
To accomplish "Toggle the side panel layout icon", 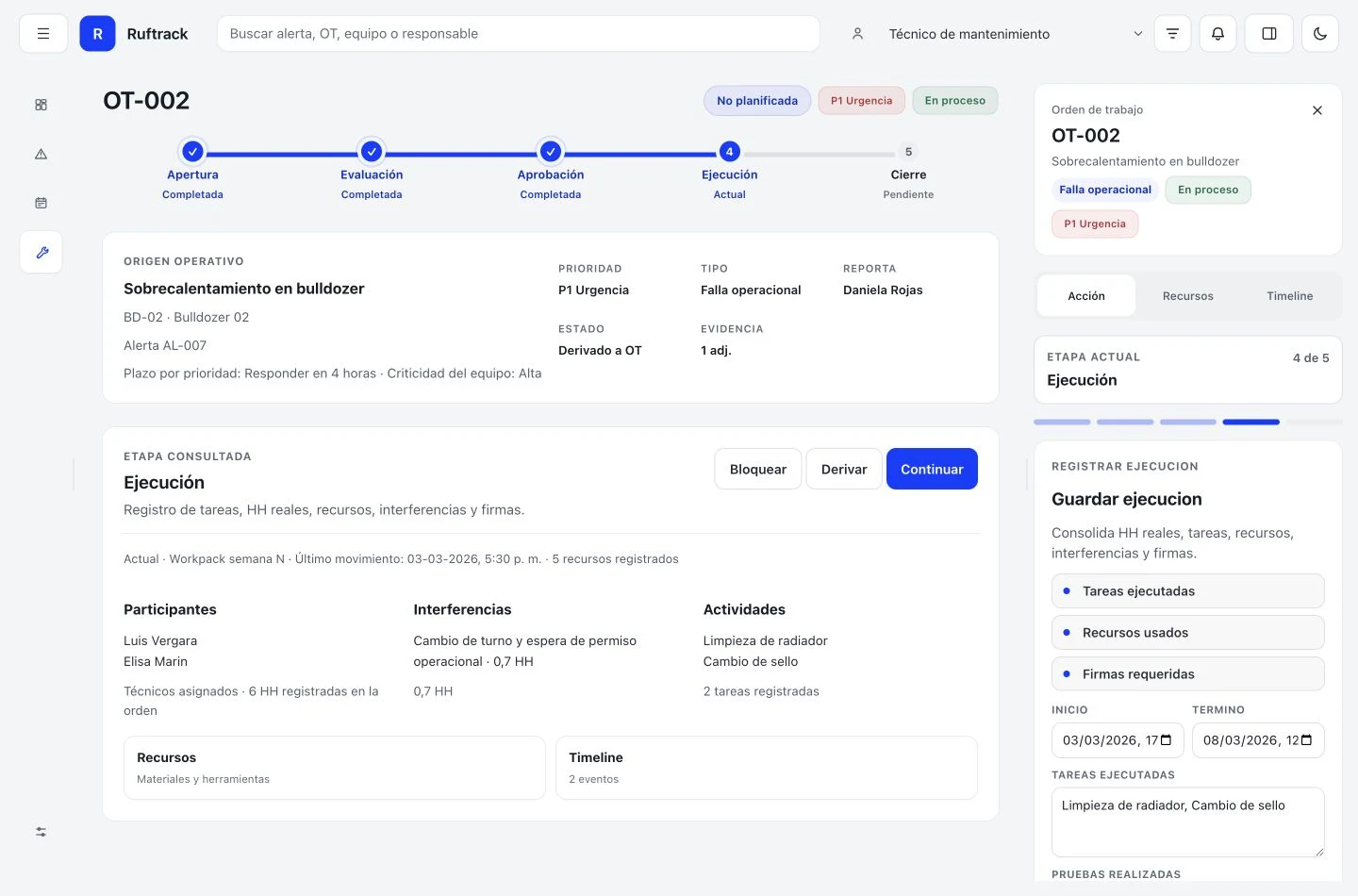I will point(1269,34).
